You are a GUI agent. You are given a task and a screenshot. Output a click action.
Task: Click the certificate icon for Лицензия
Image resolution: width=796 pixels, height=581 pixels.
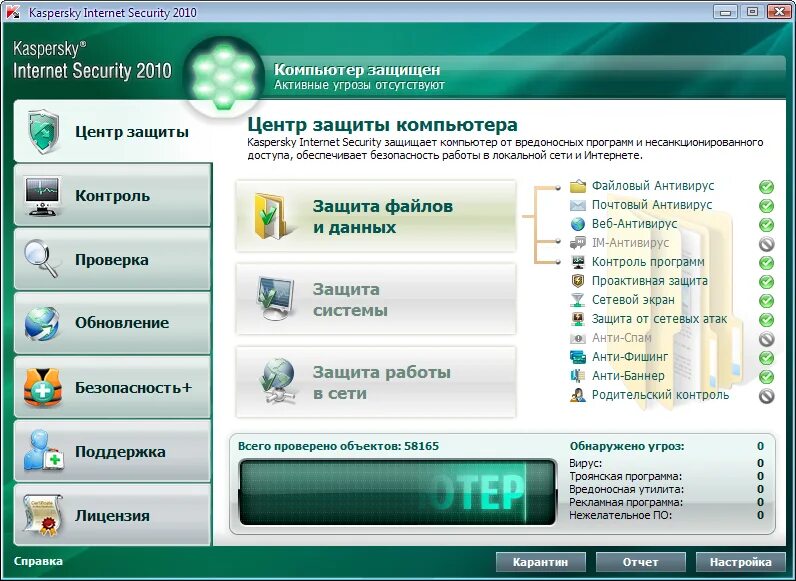coord(43,515)
